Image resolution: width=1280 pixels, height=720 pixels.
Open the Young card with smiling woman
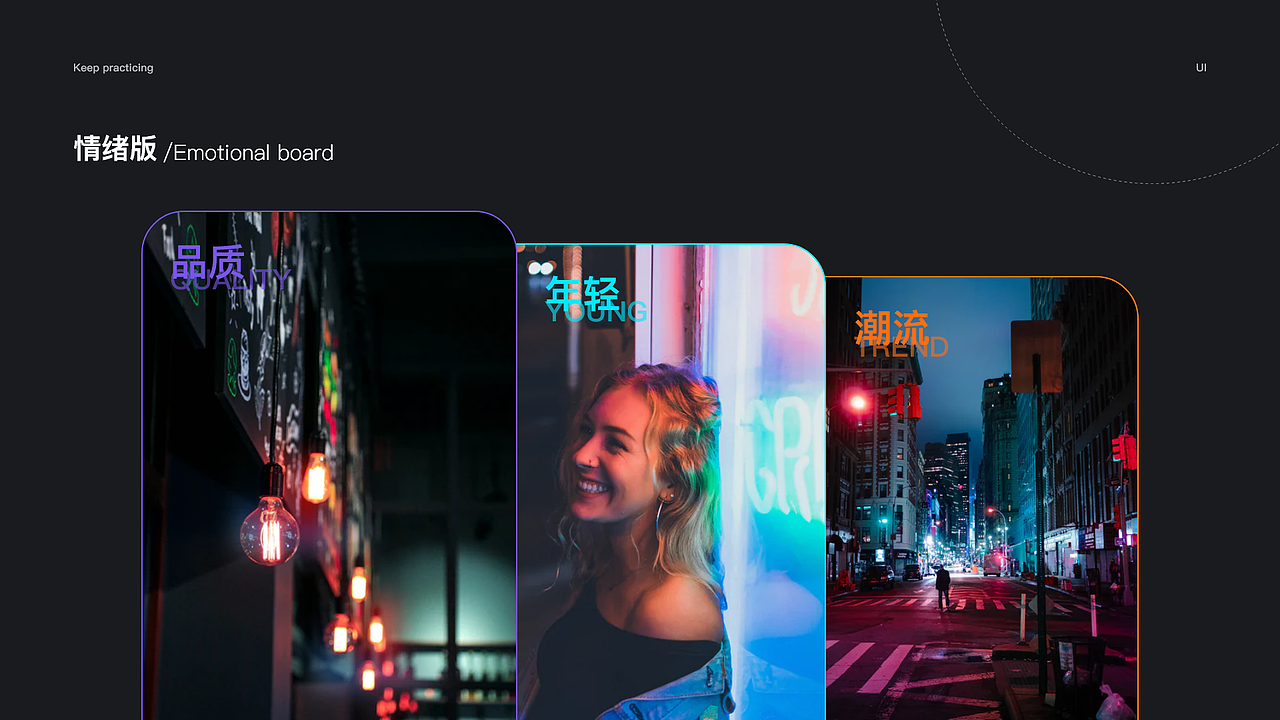tap(671, 482)
